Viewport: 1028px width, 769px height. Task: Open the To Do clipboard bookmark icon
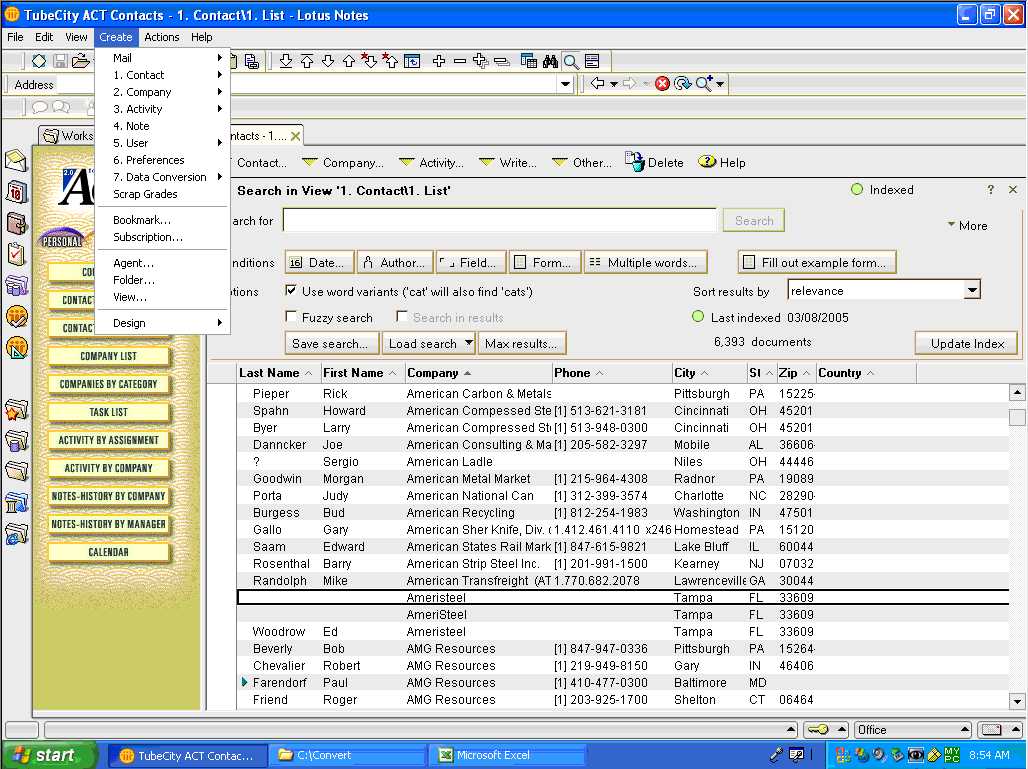[16, 254]
